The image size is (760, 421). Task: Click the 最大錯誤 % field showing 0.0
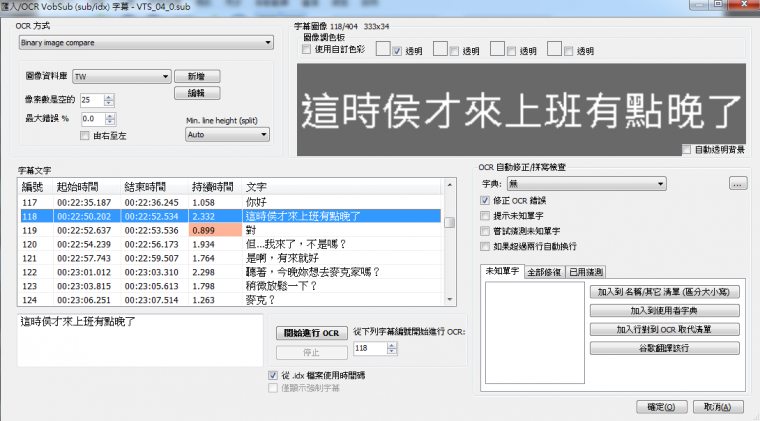coord(93,119)
